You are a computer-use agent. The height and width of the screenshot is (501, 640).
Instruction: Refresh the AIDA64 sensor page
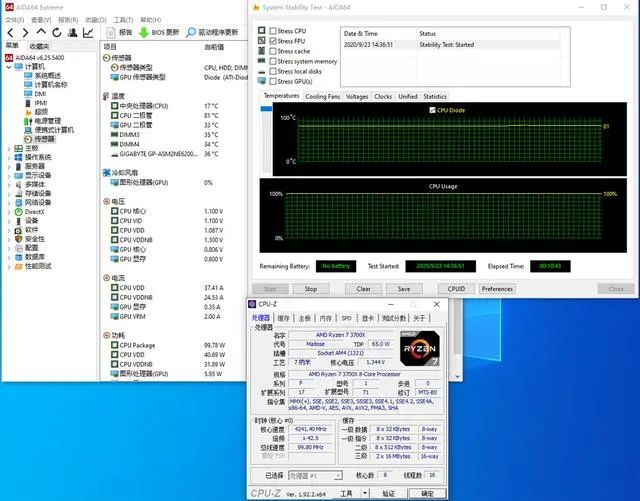pos(57,32)
